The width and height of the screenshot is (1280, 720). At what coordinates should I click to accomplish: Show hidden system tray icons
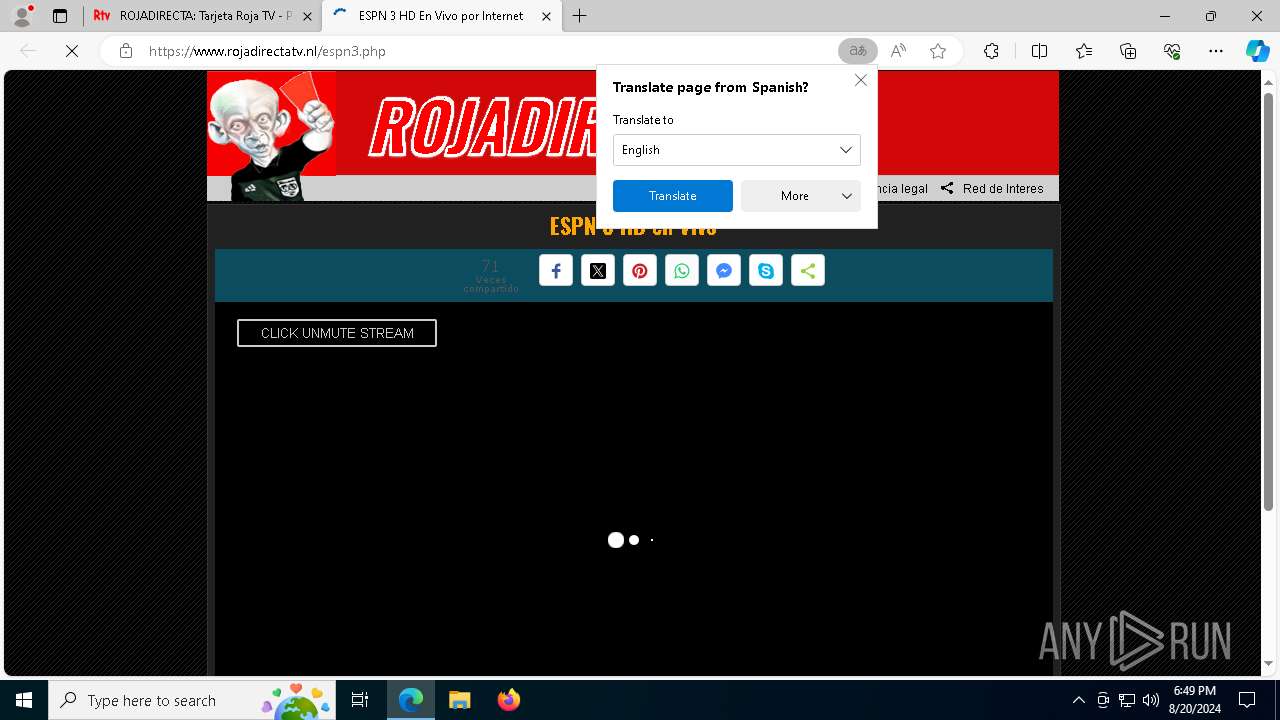(x=1078, y=700)
